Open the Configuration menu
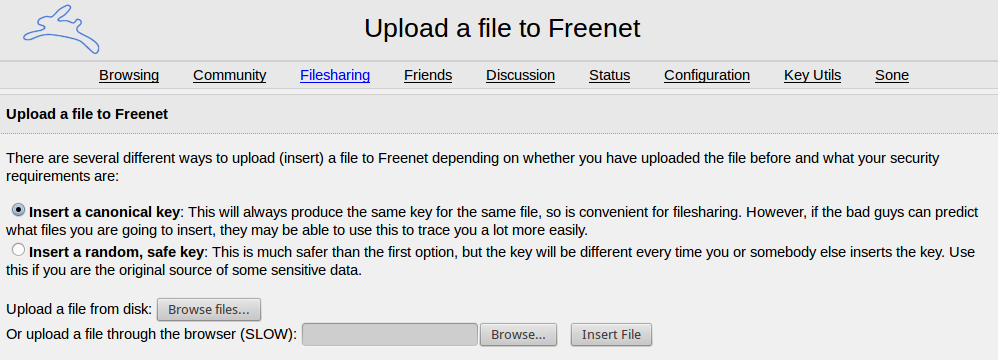 (x=707, y=75)
